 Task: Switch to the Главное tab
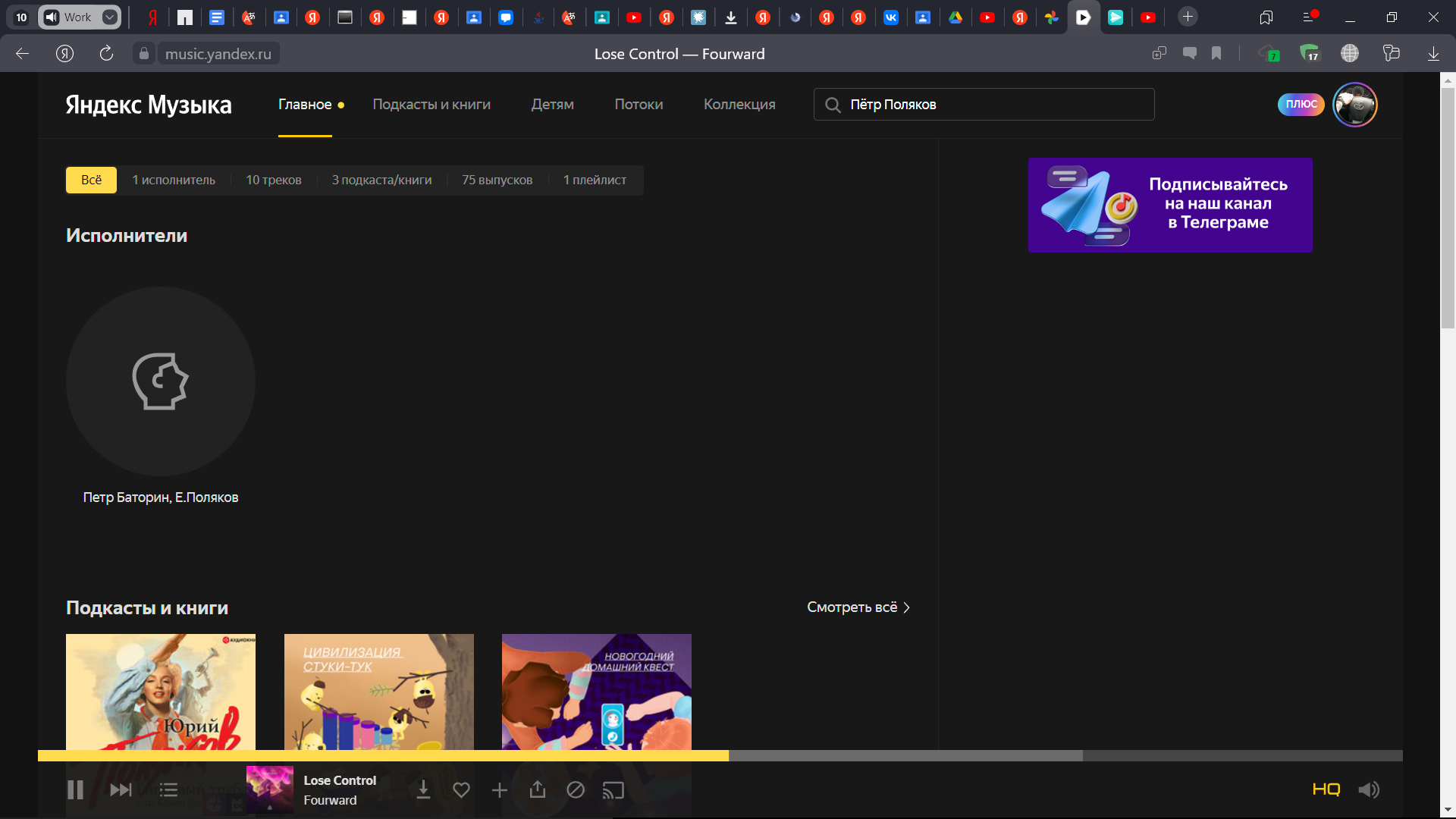tap(305, 105)
